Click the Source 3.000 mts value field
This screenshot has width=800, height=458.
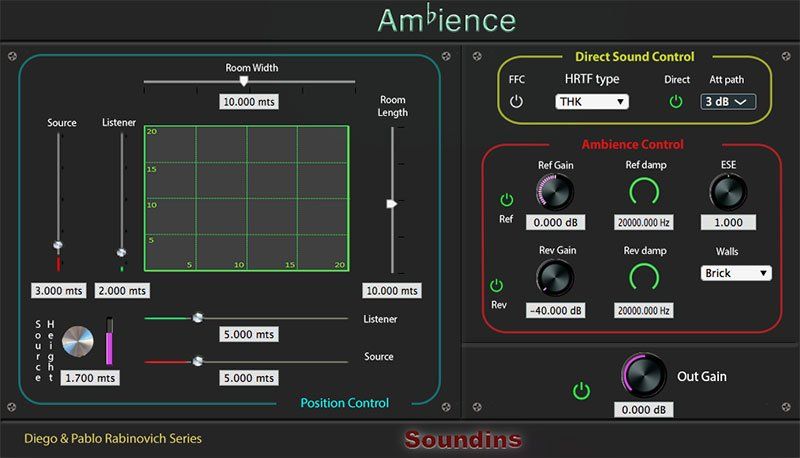pos(58,291)
